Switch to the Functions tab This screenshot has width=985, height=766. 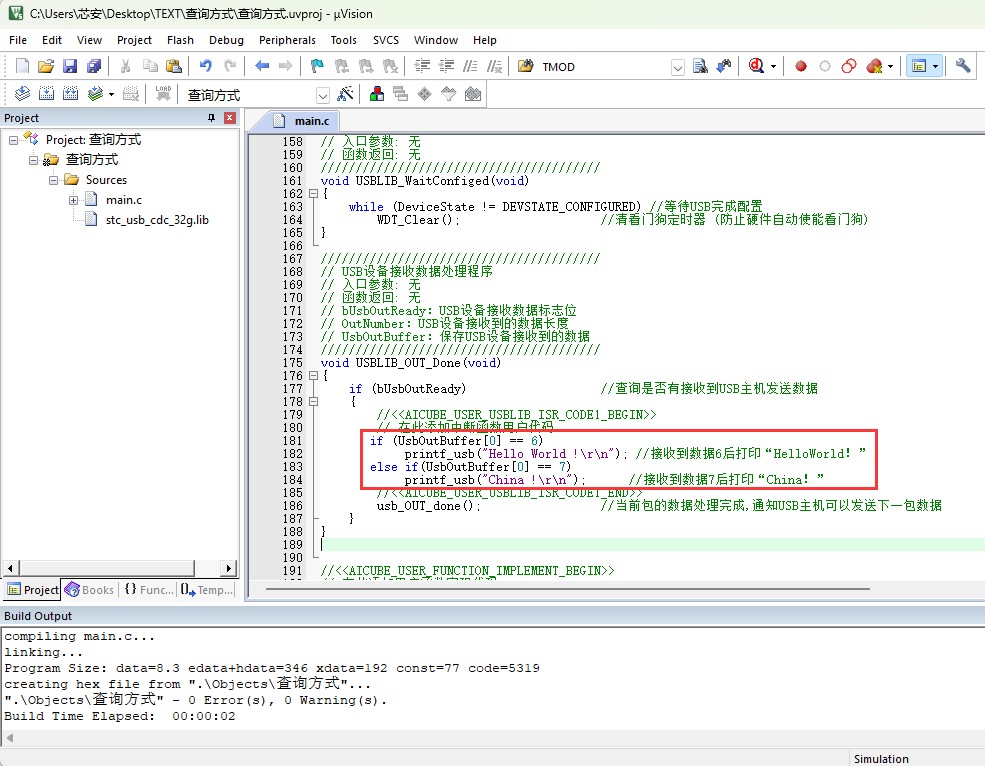149,589
